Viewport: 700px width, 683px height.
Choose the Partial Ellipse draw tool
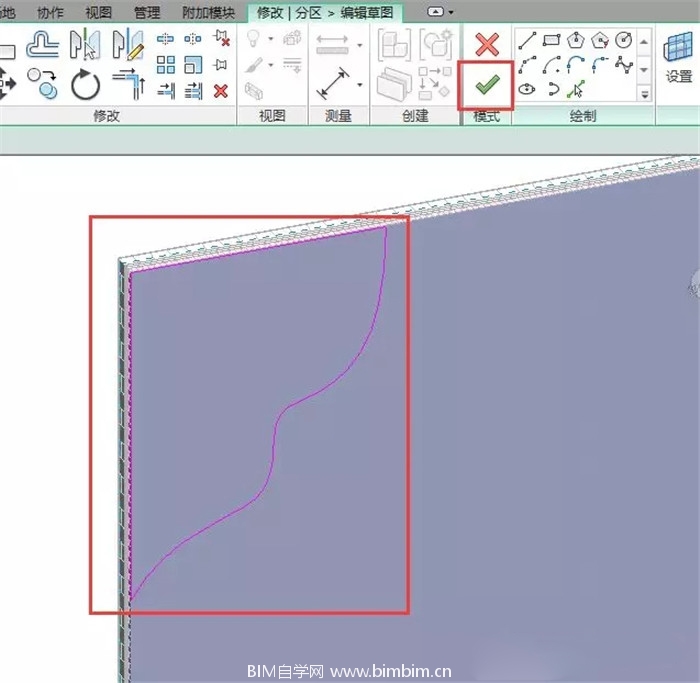coord(552,89)
